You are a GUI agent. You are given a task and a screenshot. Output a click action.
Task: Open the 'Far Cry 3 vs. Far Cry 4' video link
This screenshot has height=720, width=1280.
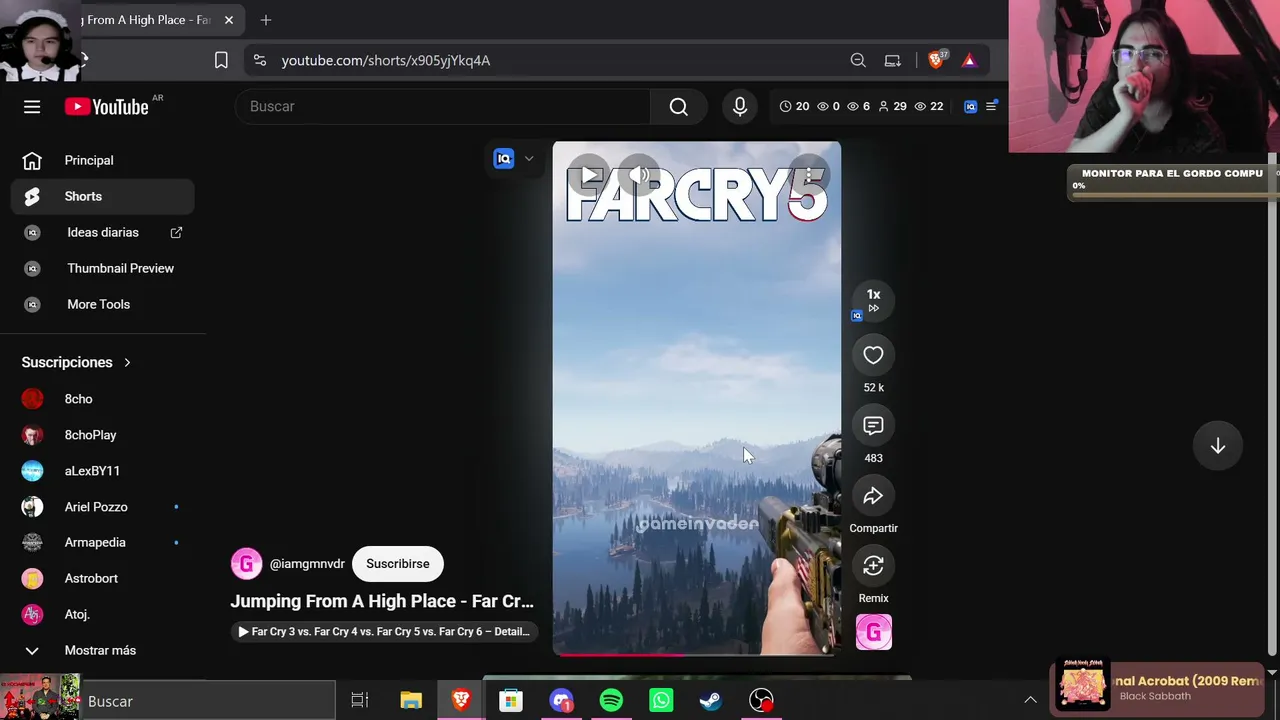384,632
